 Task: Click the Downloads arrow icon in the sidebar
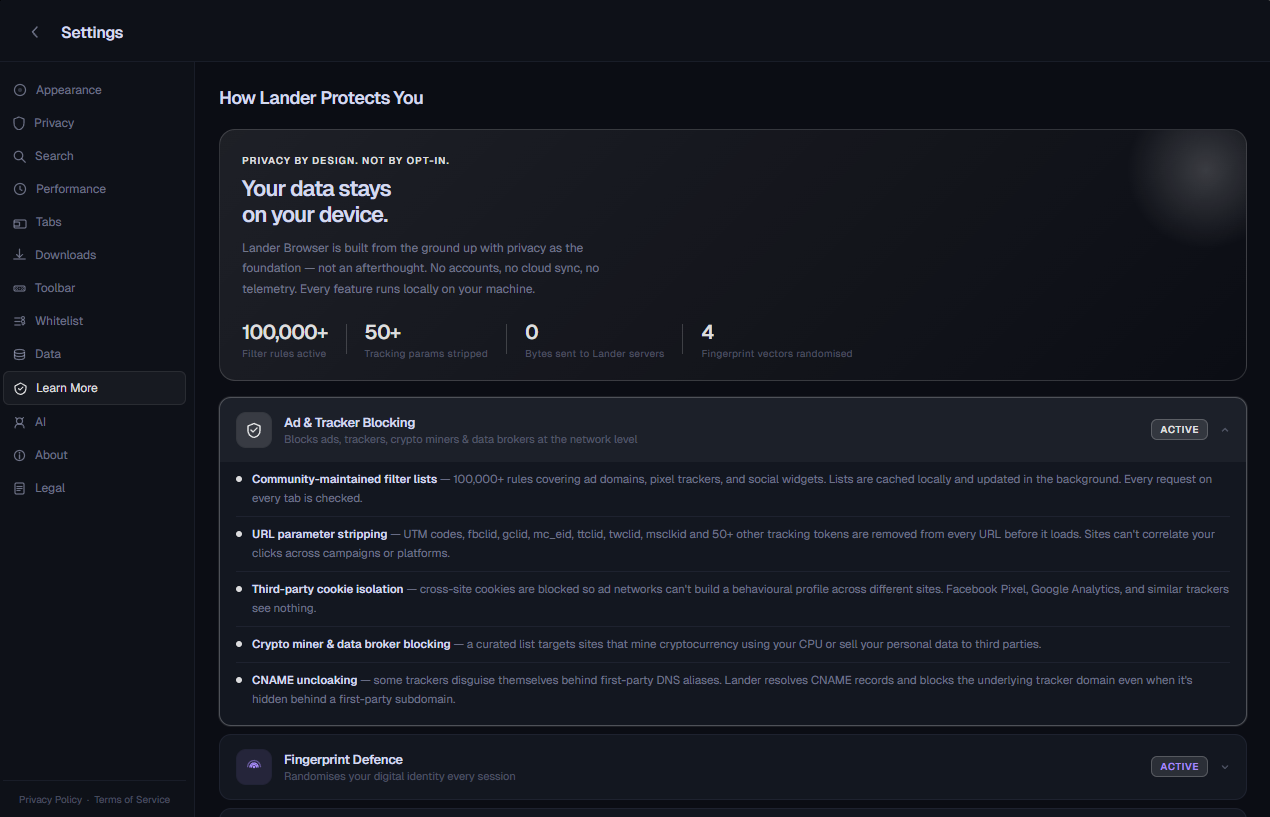tap(19, 255)
